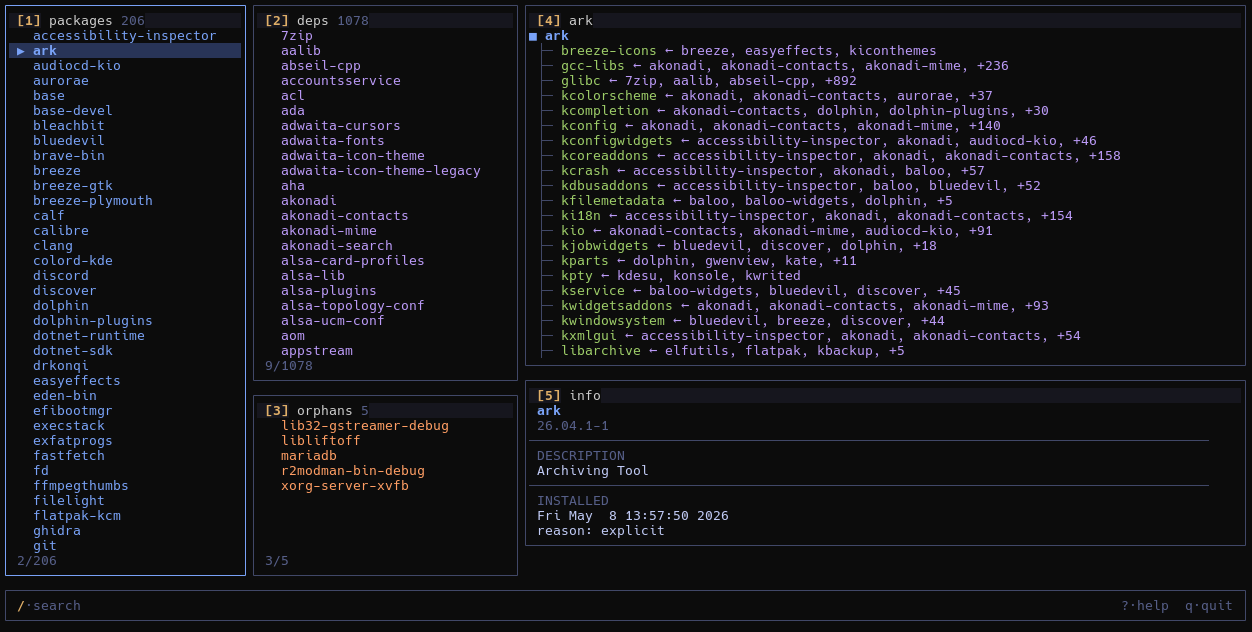
Task: Select adwaita-cursors dependency
Action: tap(341, 126)
